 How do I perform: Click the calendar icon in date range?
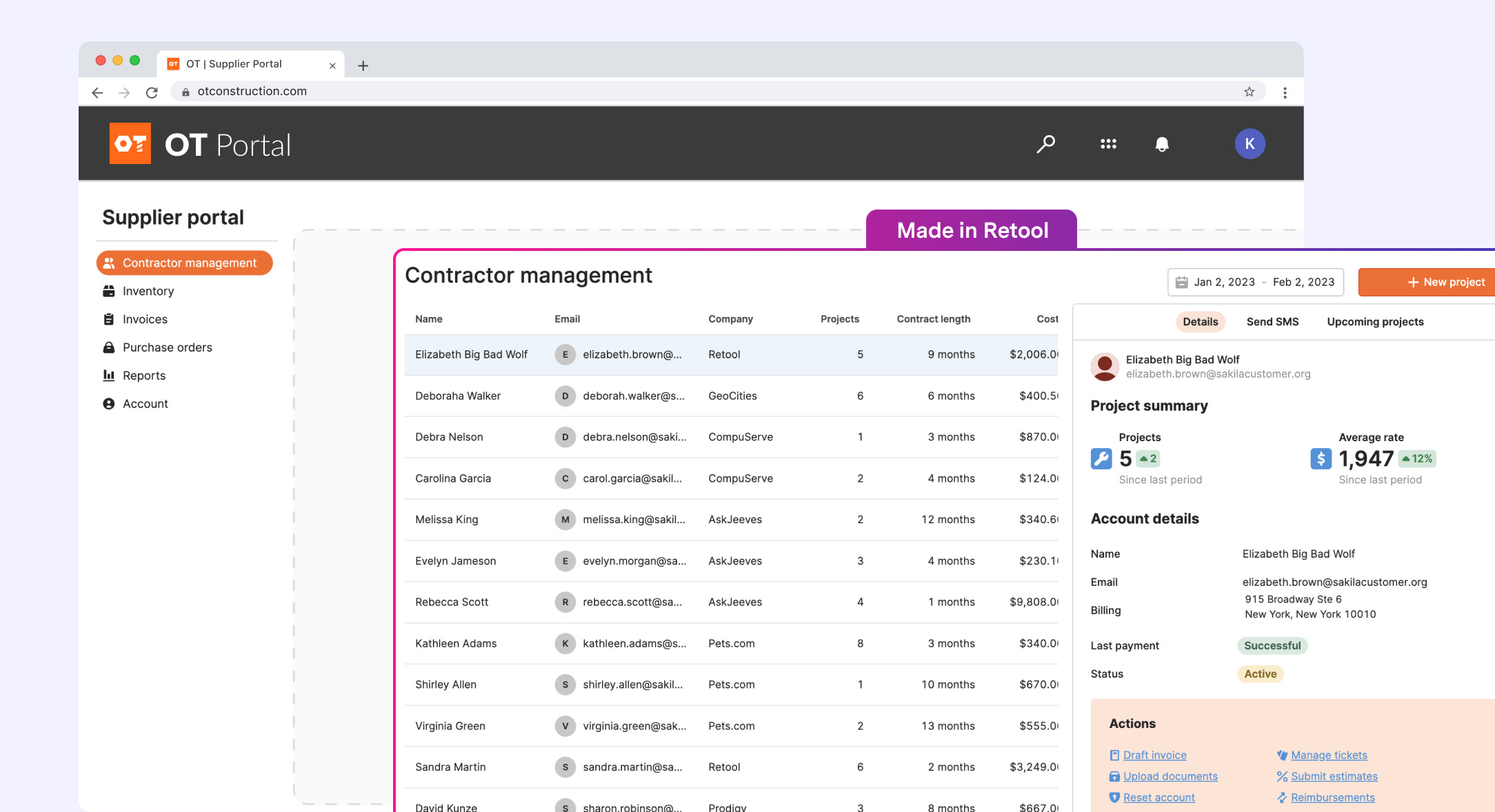tap(1181, 282)
